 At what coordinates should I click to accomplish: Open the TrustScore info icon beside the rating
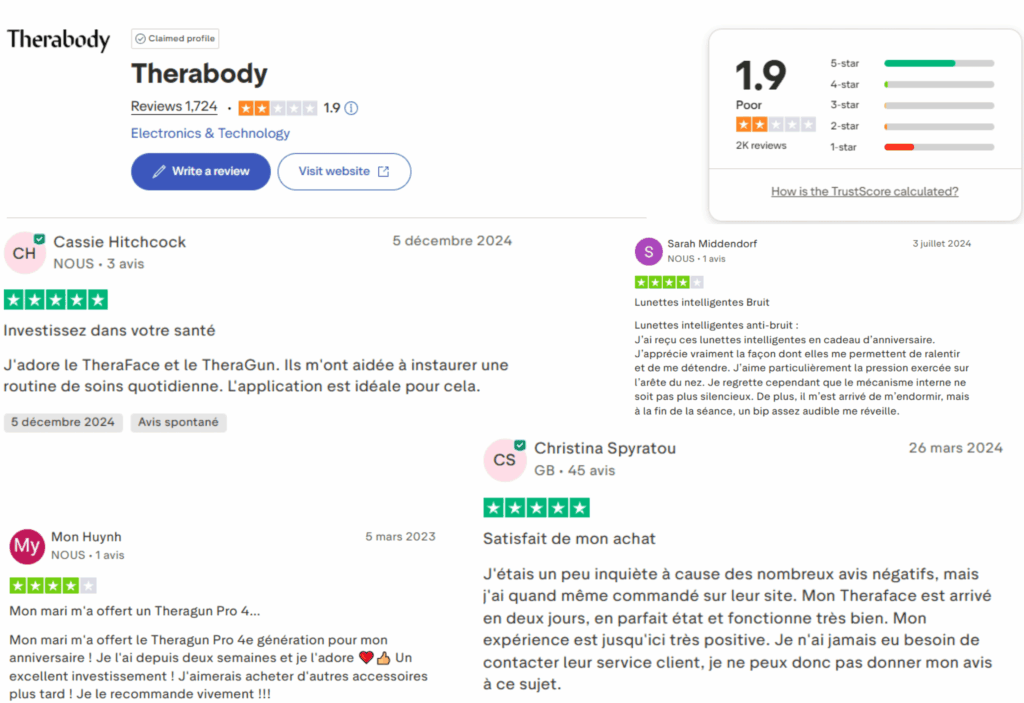click(350, 108)
